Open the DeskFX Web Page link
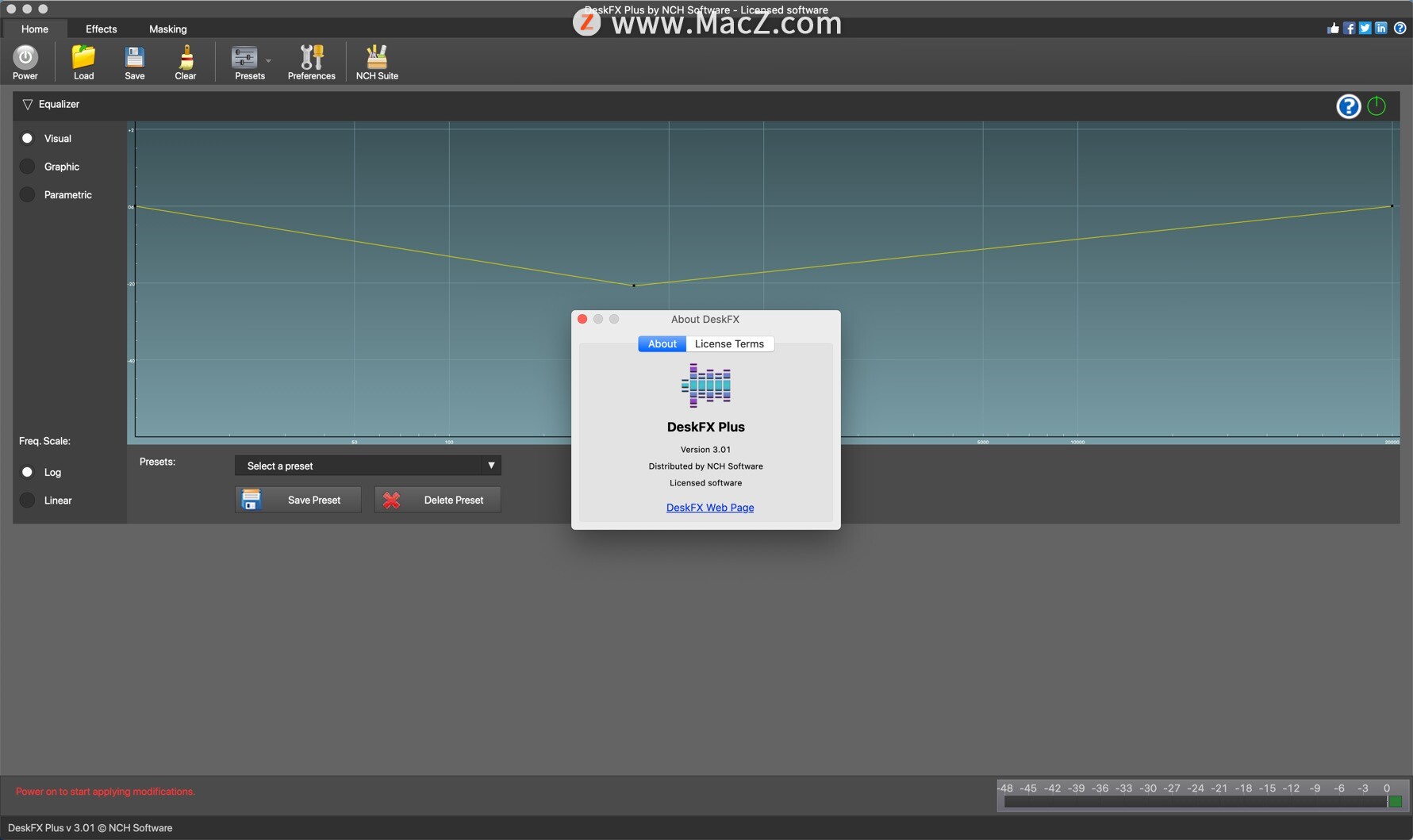Screen dimensions: 1413x840 tap(710, 508)
